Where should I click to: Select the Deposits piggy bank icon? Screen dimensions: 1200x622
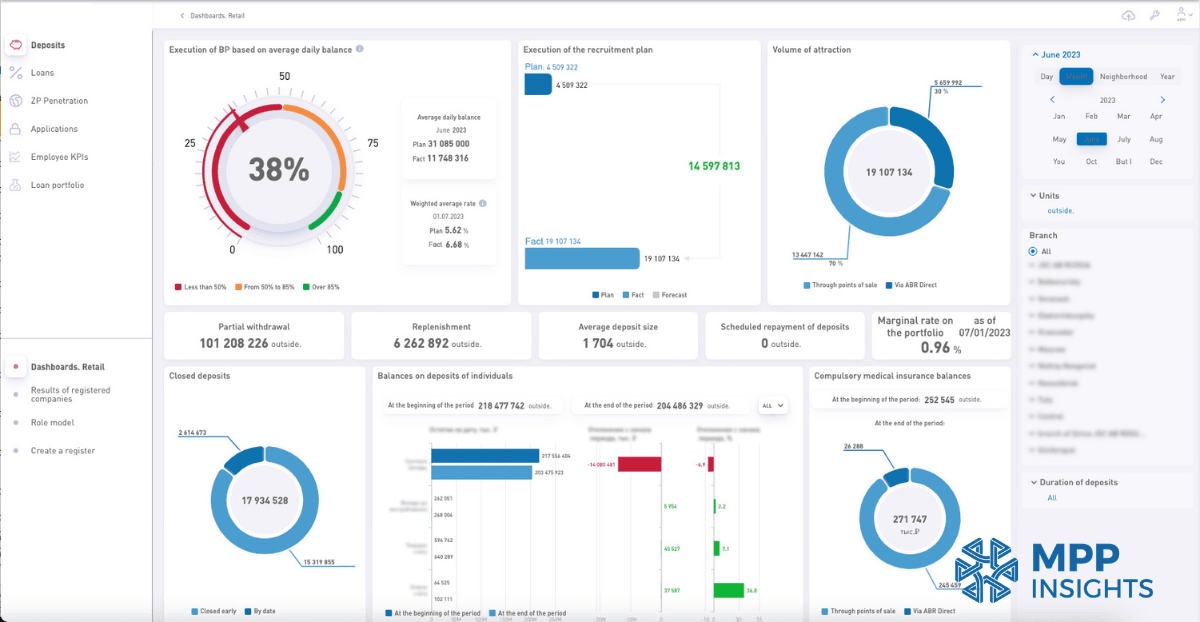point(15,45)
